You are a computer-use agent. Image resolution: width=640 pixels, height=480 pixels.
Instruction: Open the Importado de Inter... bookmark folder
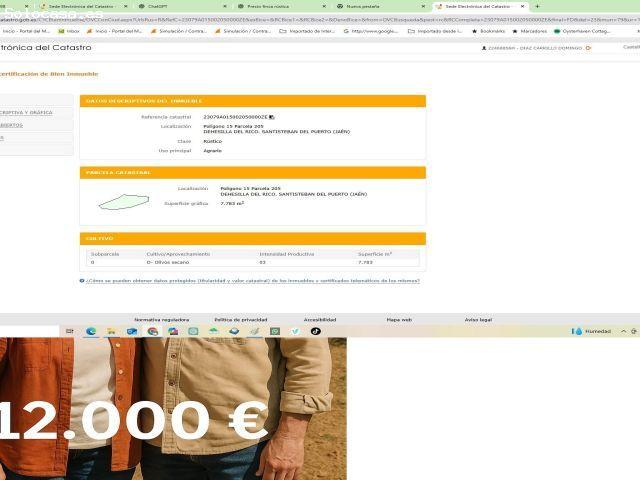[x=307, y=31]
